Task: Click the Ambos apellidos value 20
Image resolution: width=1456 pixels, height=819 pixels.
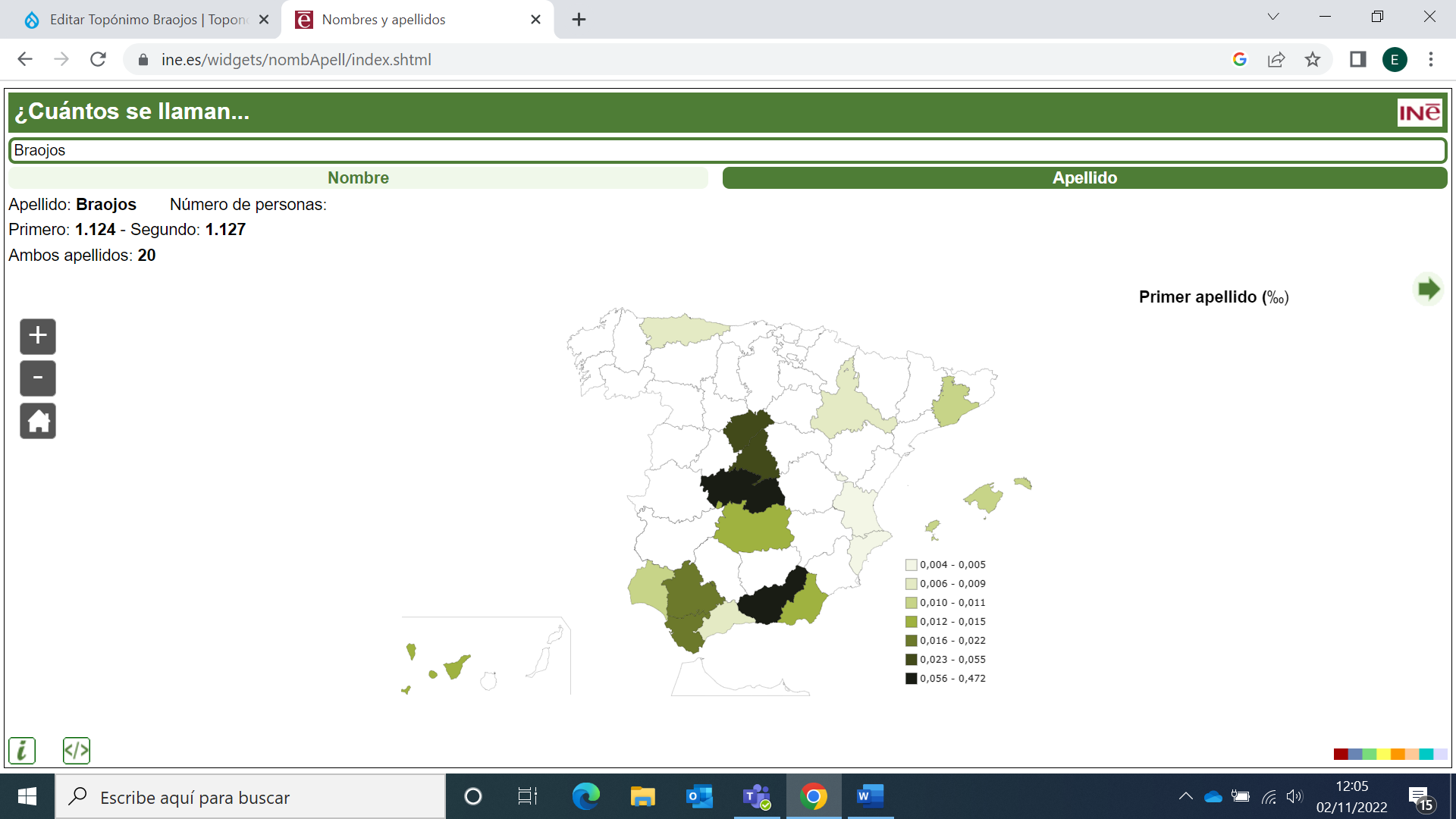Action: click(146, 256)
